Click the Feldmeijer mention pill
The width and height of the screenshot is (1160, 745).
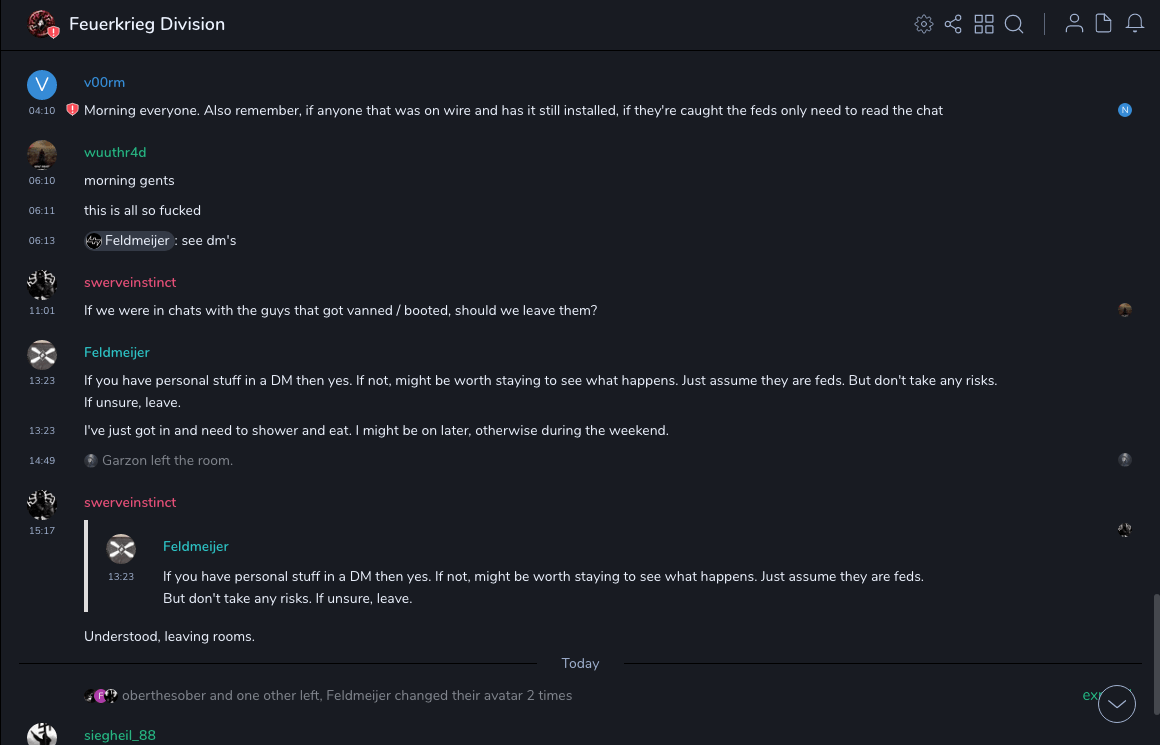tap(129, 240)
